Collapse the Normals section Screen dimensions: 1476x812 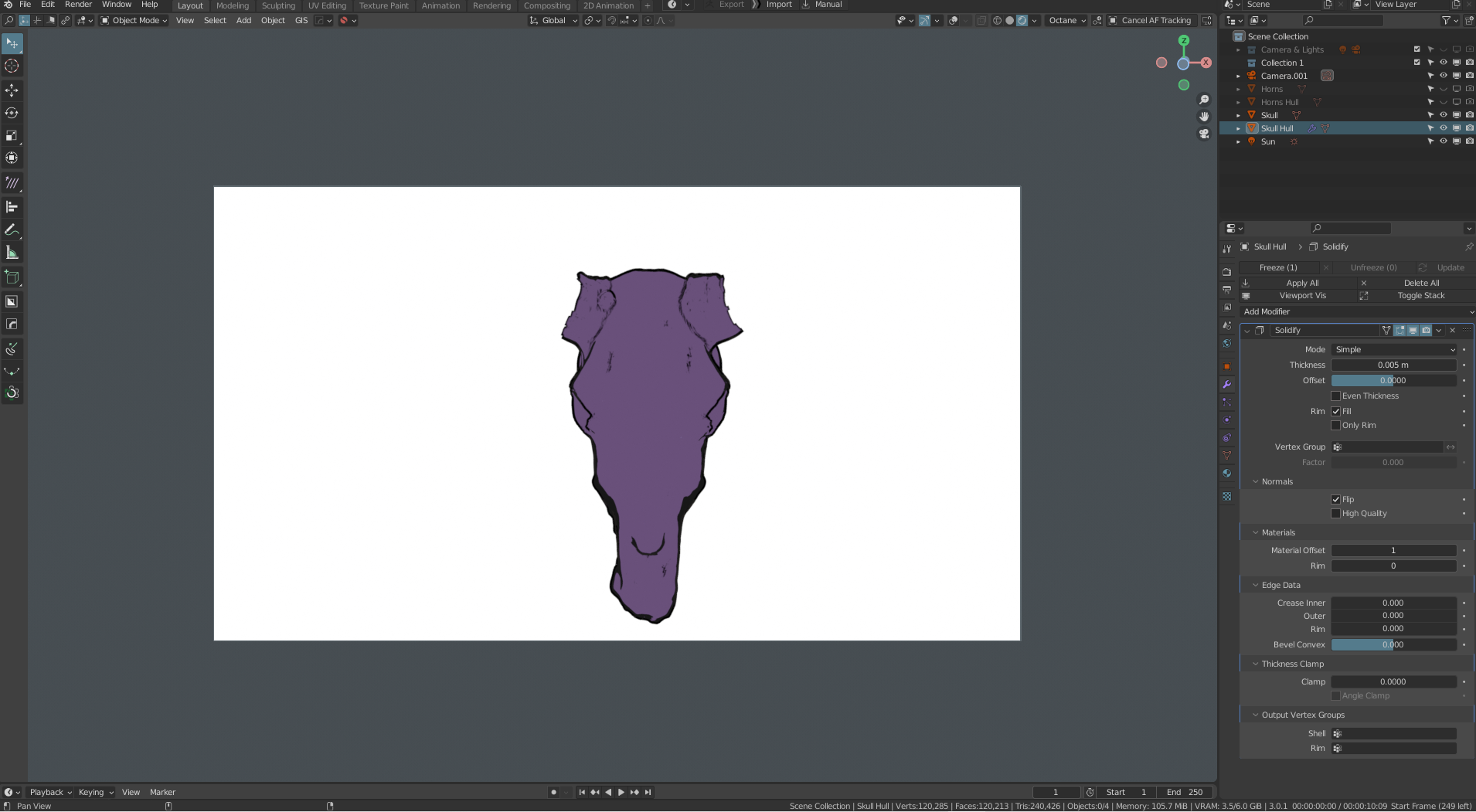[1255, 482]
